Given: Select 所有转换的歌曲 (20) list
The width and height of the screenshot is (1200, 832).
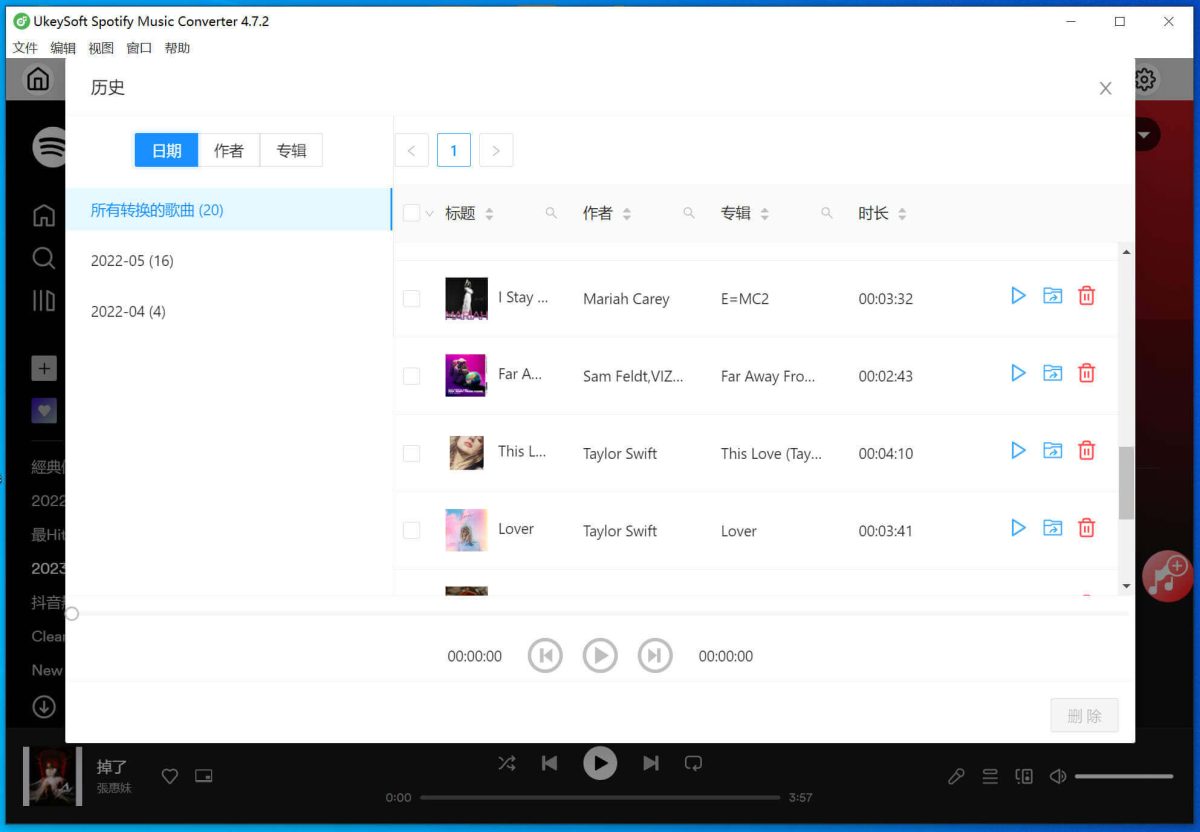Looking at the screenshot, I should click(x=229, y=210).
